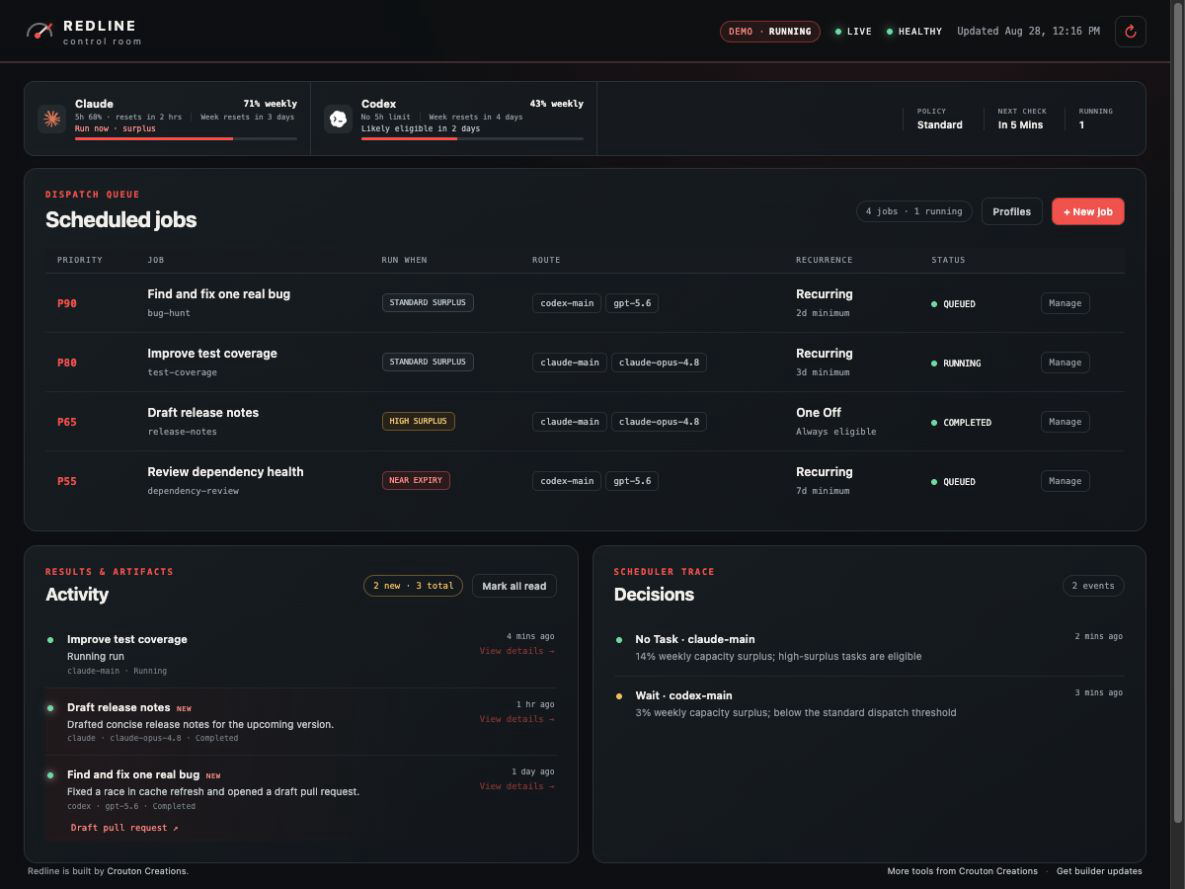
Task: Click claude-opus-4.8 chip in Draft release notes row
Action: pyautogui.click(x=659, y=422)
